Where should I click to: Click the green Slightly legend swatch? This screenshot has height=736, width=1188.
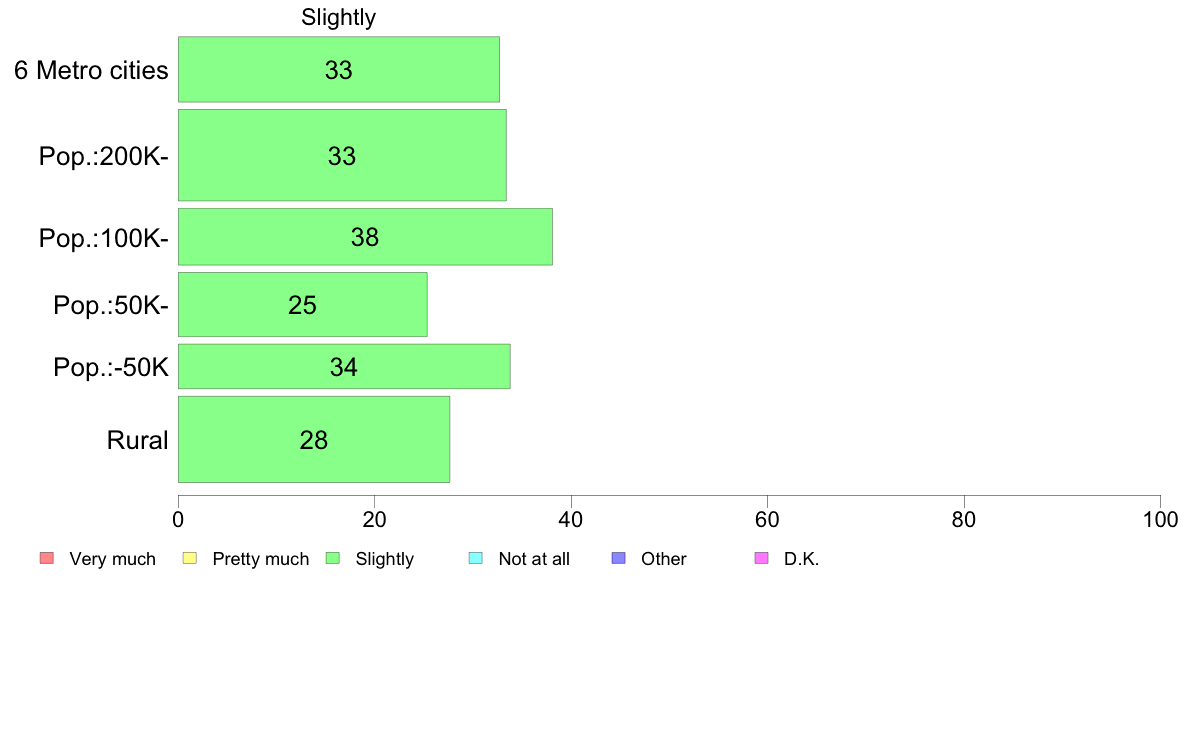(333, 559)
